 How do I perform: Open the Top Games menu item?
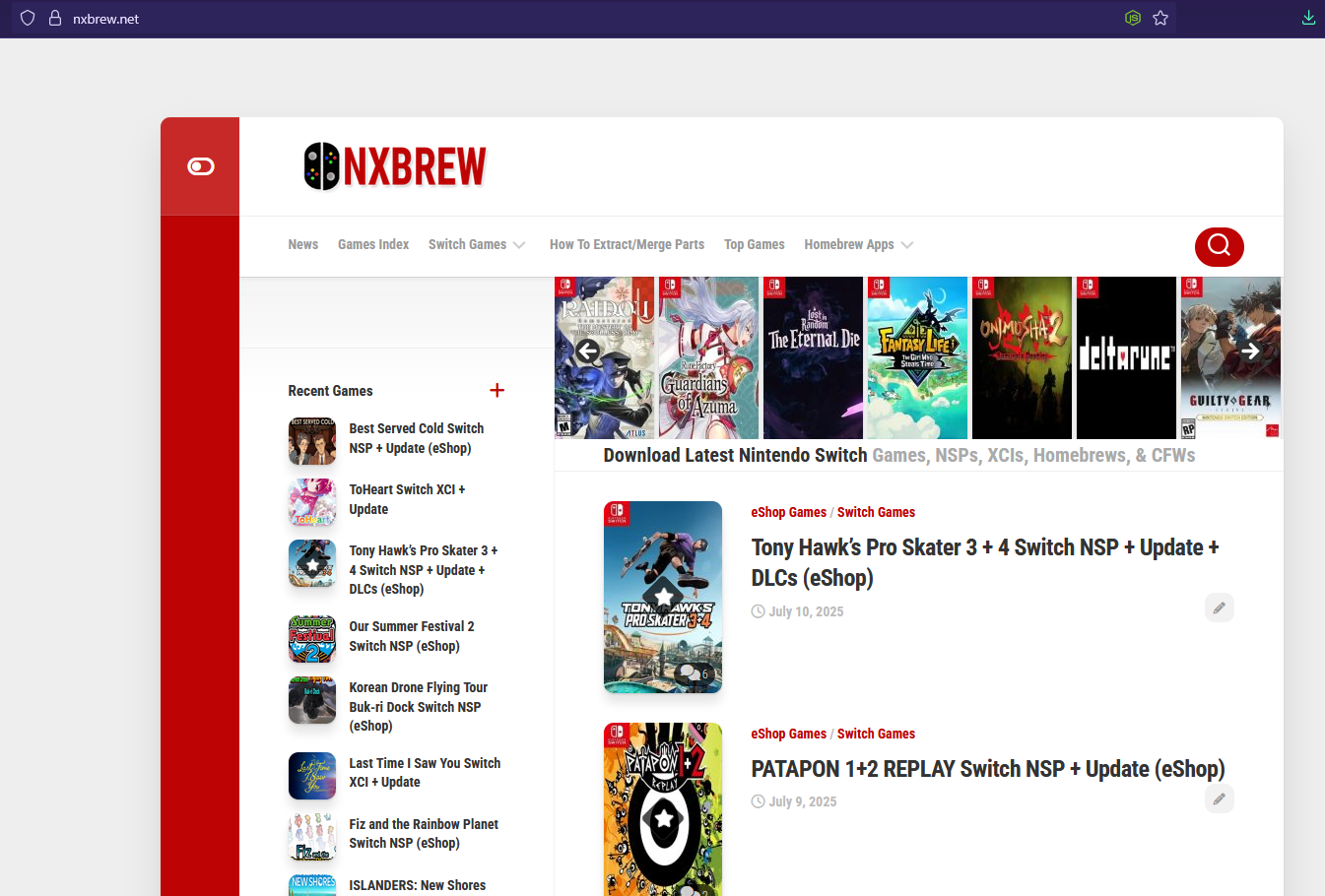coord(755,244)
